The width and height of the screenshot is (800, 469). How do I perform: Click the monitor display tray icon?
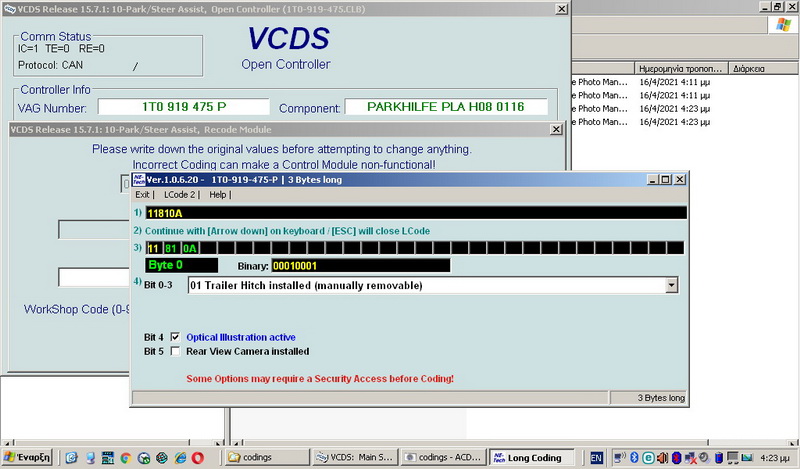[x=733, y=457]
